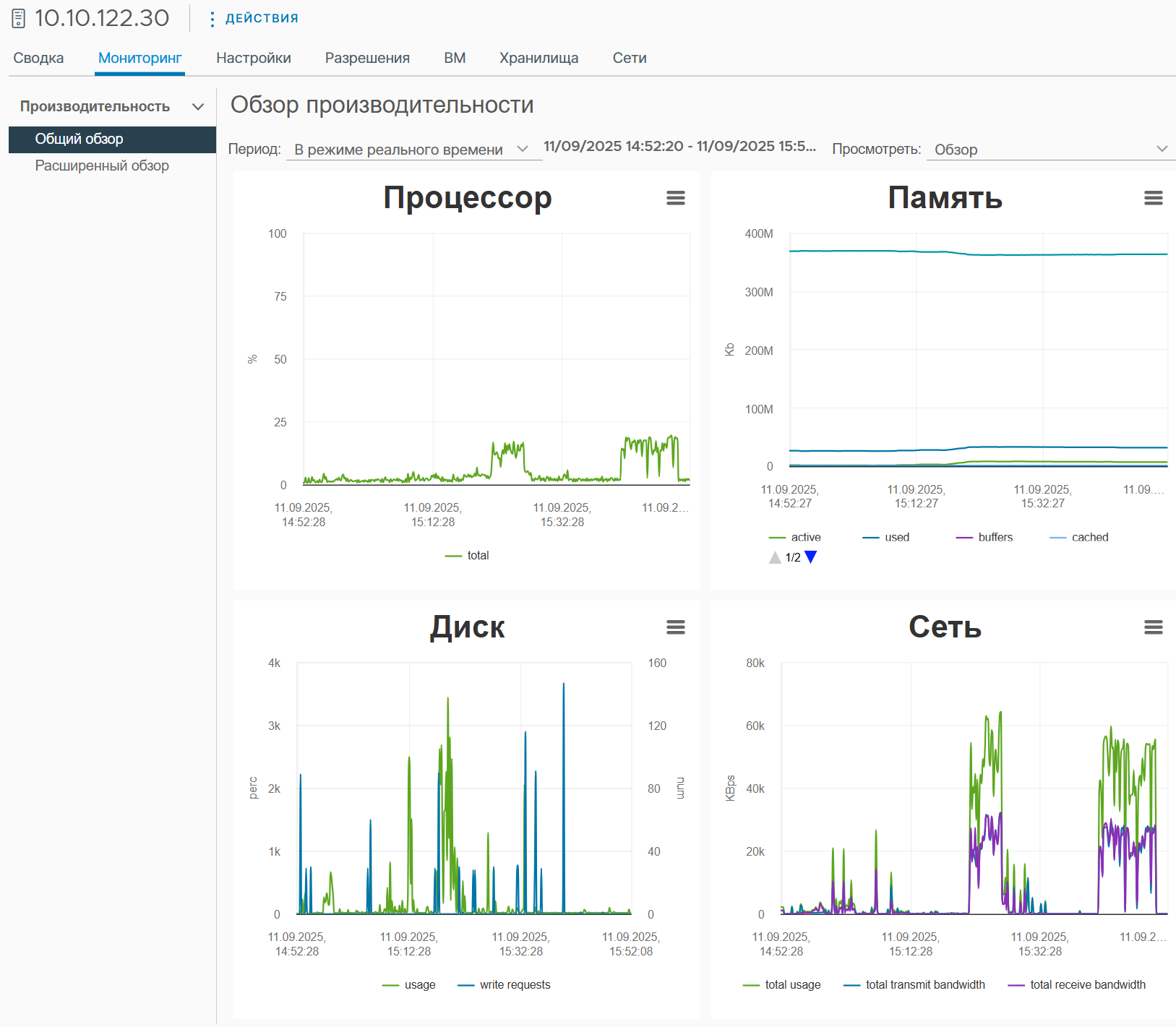Toggle the active series in Память legend
Screen dimensions: 1176x1027
pyautogui.click(x=794, y=537)
